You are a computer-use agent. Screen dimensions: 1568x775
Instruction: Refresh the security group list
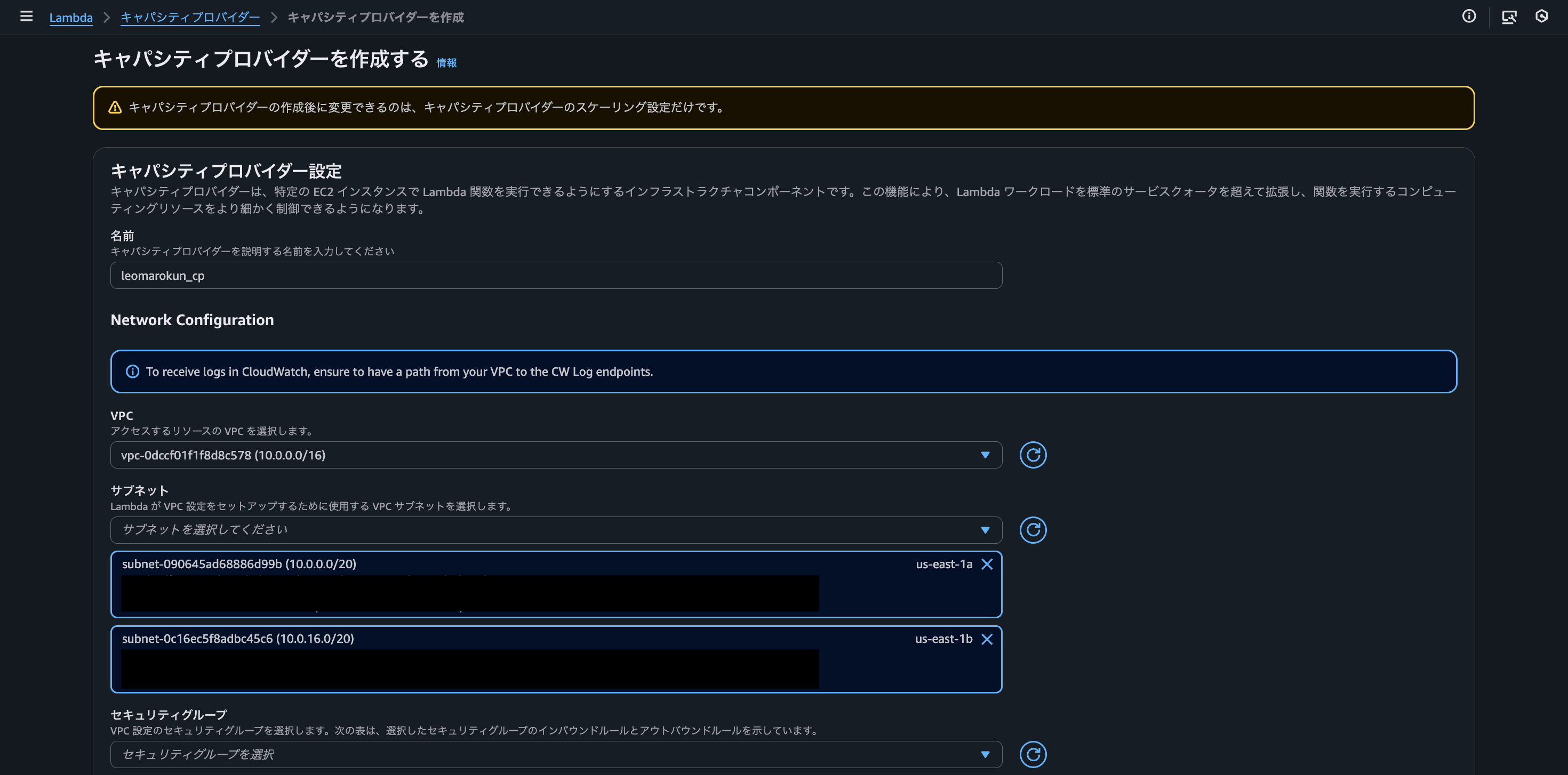1033,754
